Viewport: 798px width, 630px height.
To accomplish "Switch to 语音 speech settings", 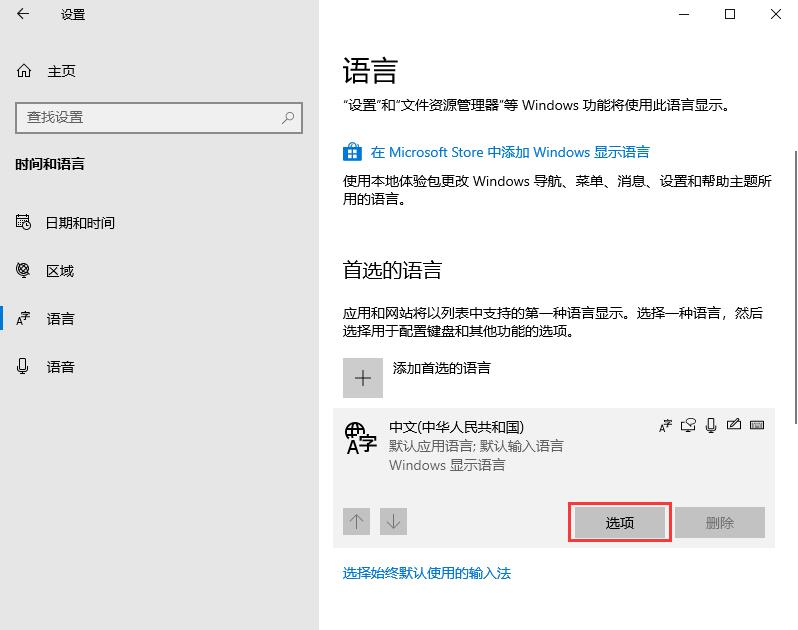I will [60, 367].
